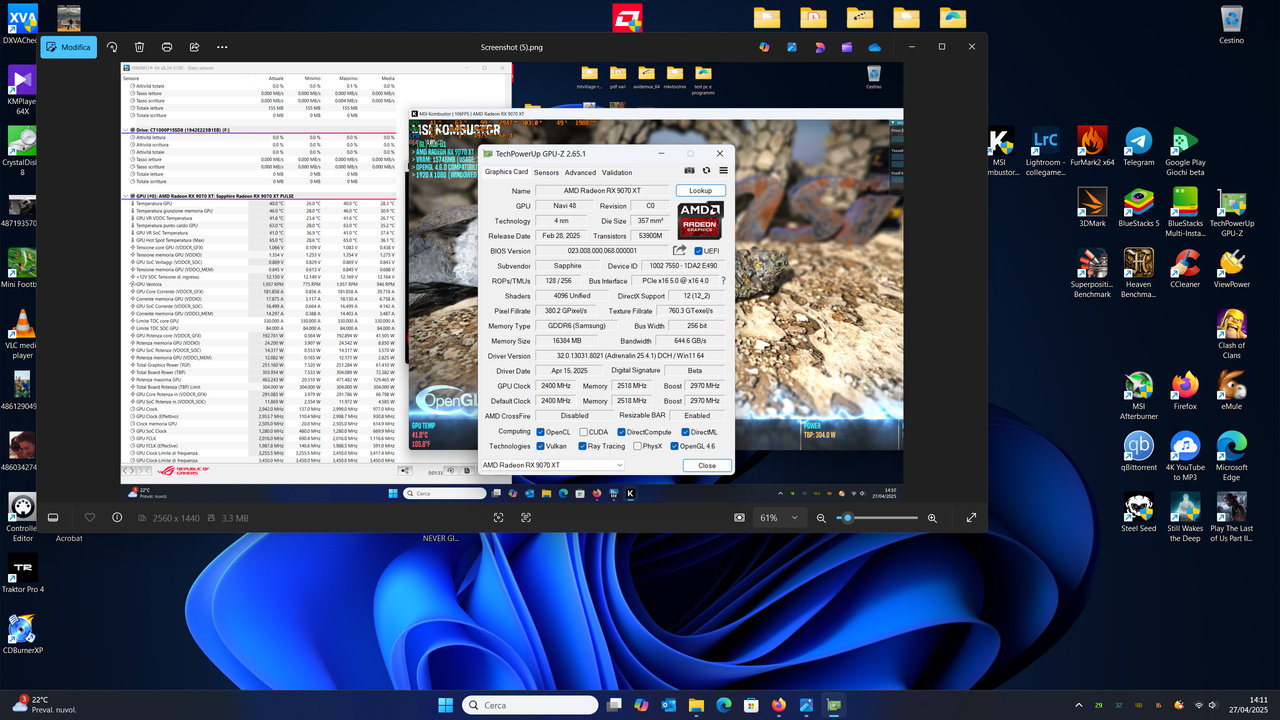Viewport: 1280px width, 720px height.
Task: Rotate the photo with the rotate icon
Action: [112, 47]
